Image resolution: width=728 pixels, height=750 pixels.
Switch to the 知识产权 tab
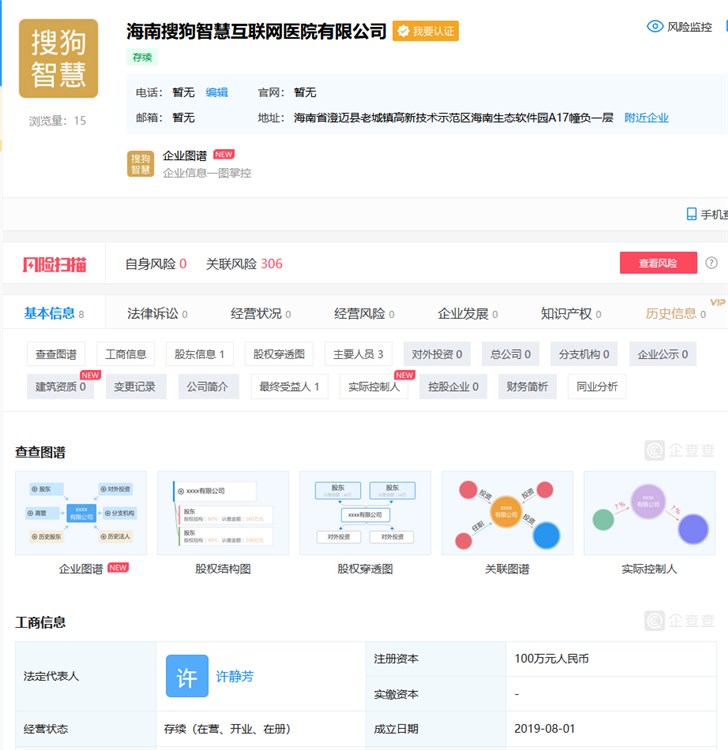tap(566, 313)
